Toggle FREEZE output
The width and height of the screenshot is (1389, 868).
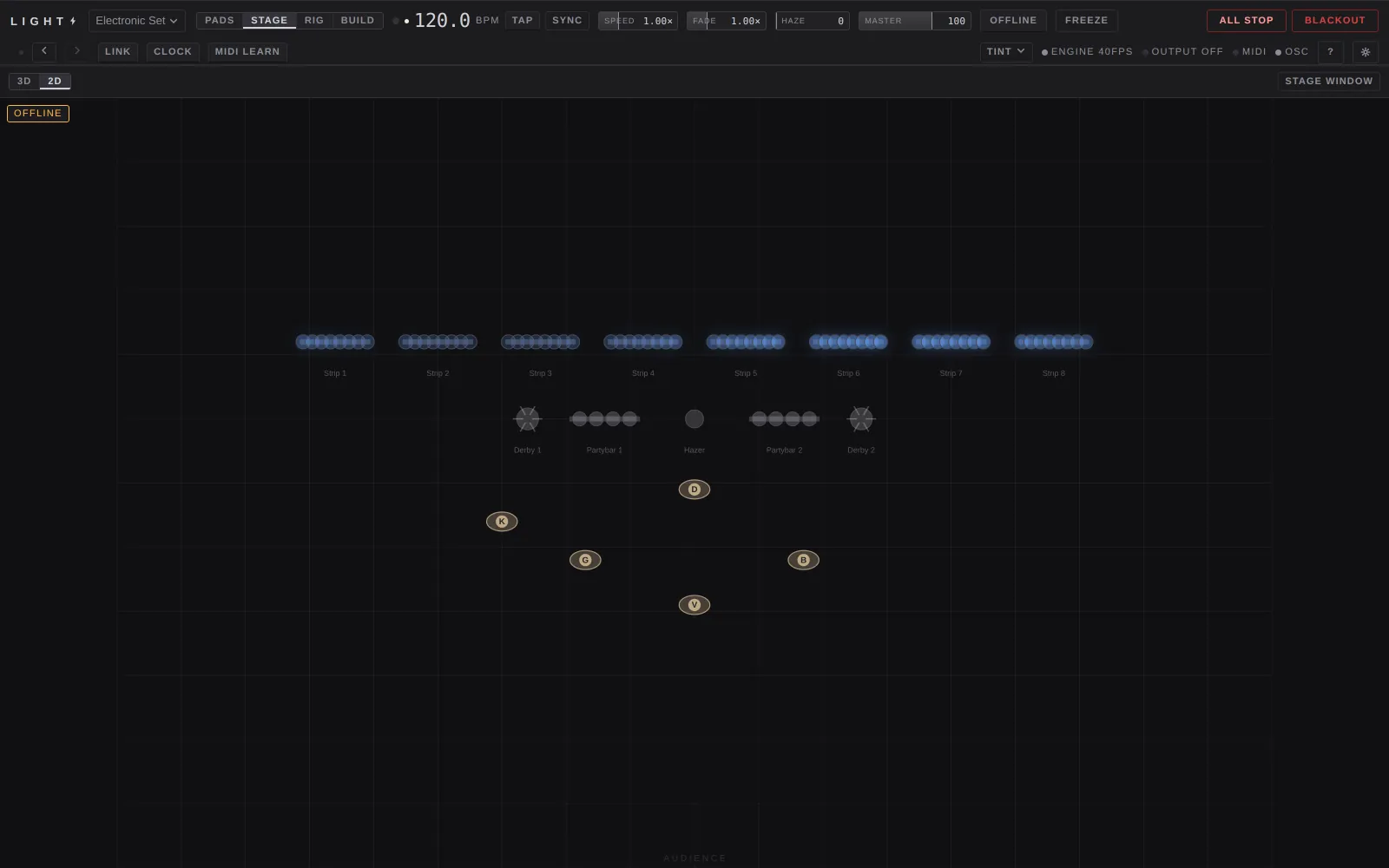tap(1086, 20)
